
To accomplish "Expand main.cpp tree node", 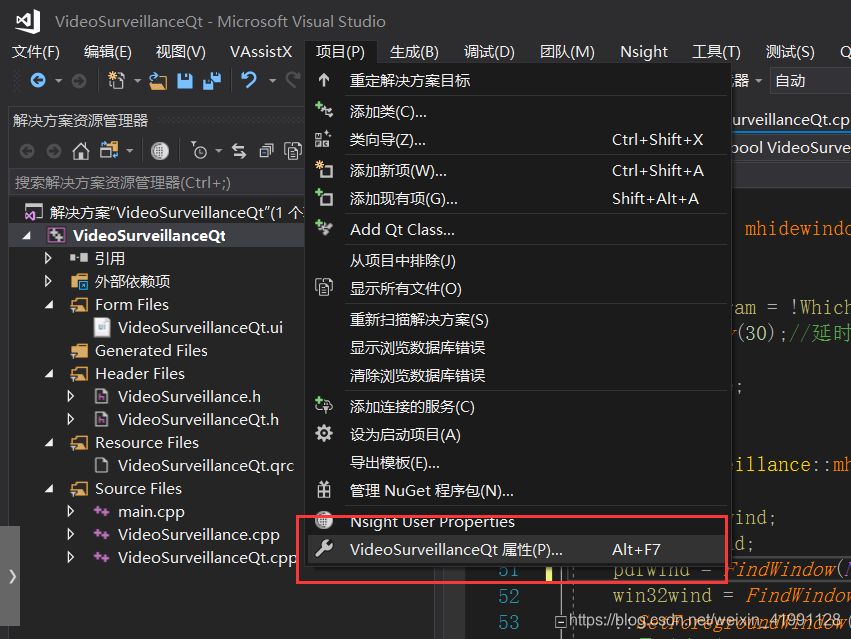I will point(71,511).
